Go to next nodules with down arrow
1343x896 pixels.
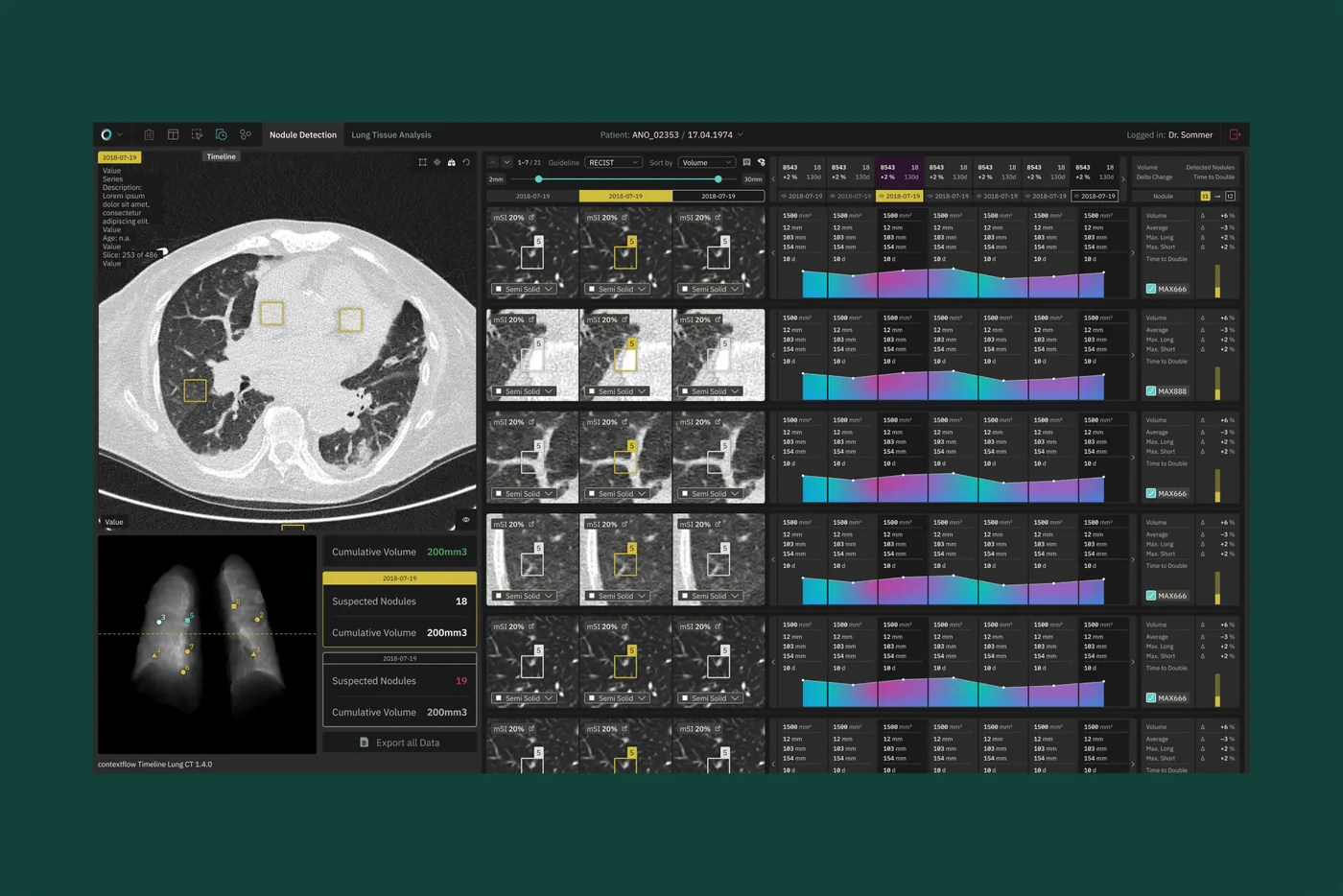507,162
